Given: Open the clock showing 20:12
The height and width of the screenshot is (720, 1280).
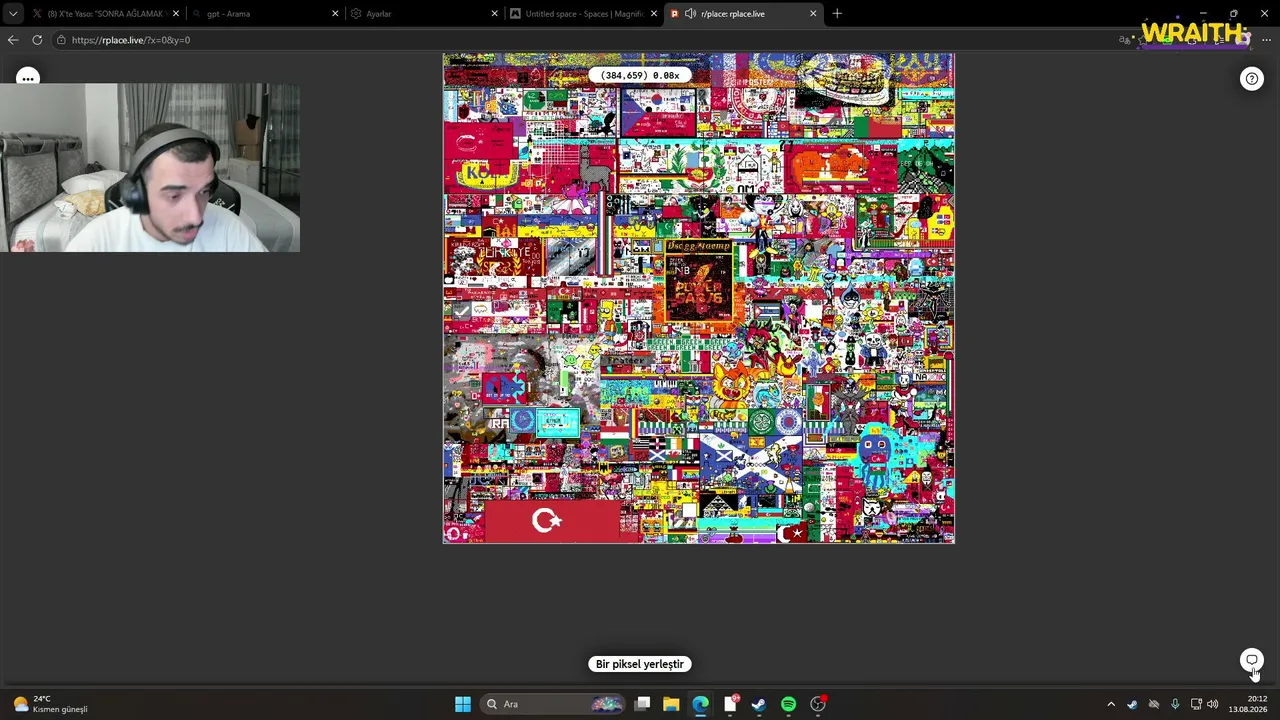Looking at the screenshot, I should pyautogui.click(x=1247, y=704).
